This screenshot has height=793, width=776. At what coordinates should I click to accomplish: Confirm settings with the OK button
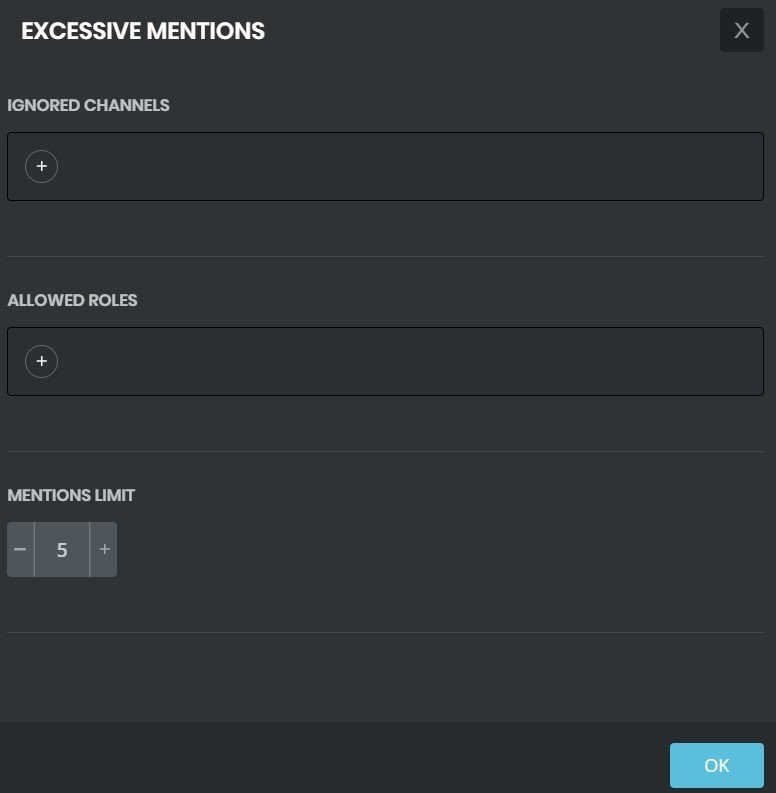click(717, 765)
